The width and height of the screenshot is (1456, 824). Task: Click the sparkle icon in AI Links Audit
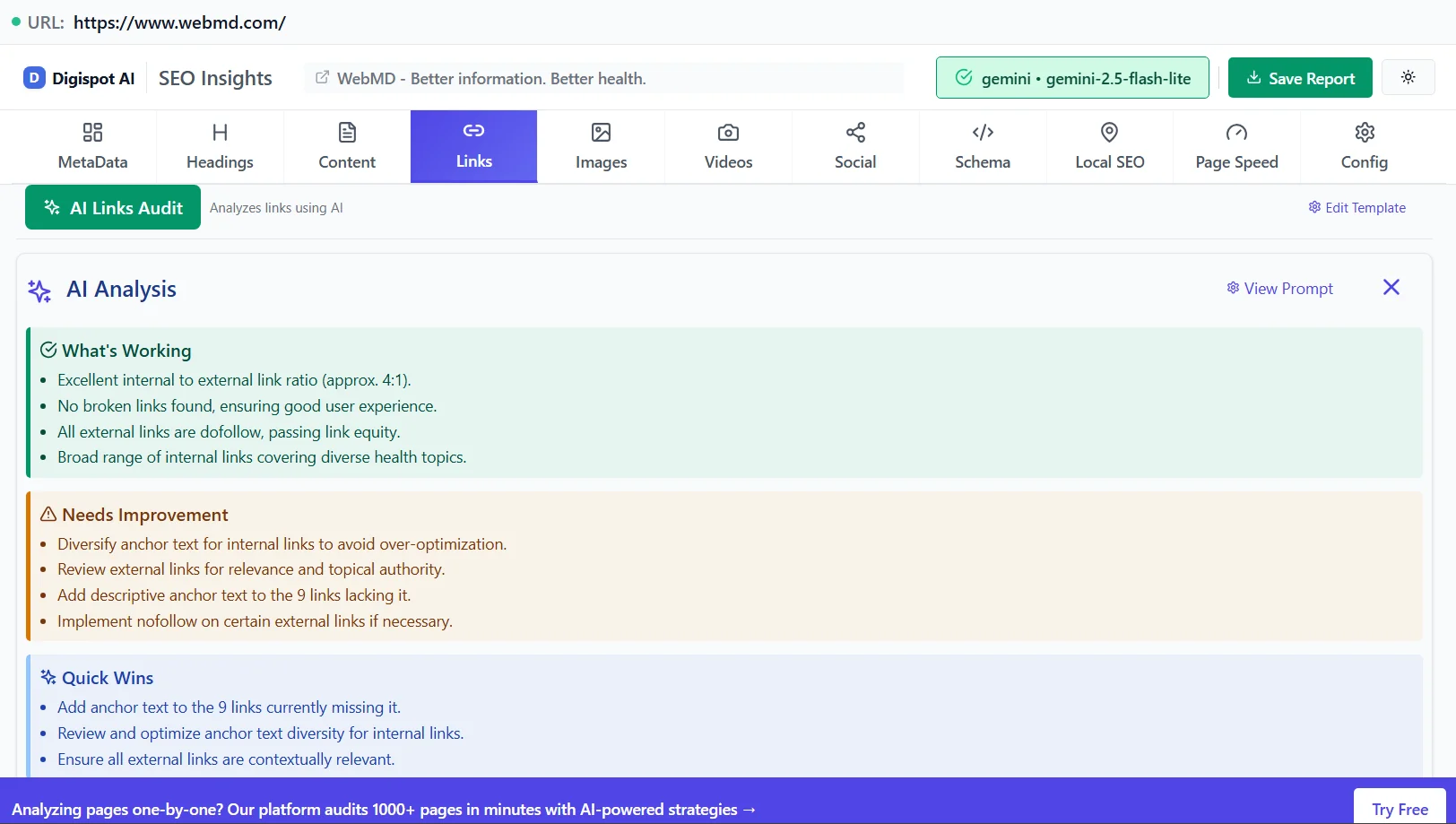coord(52,207)
